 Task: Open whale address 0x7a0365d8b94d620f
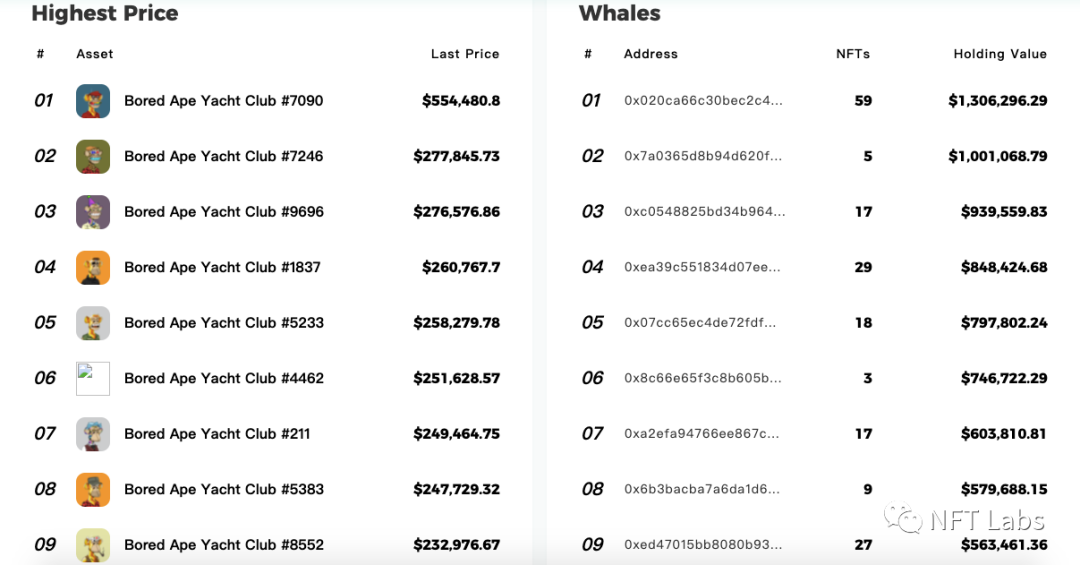(x=703, y=156)
